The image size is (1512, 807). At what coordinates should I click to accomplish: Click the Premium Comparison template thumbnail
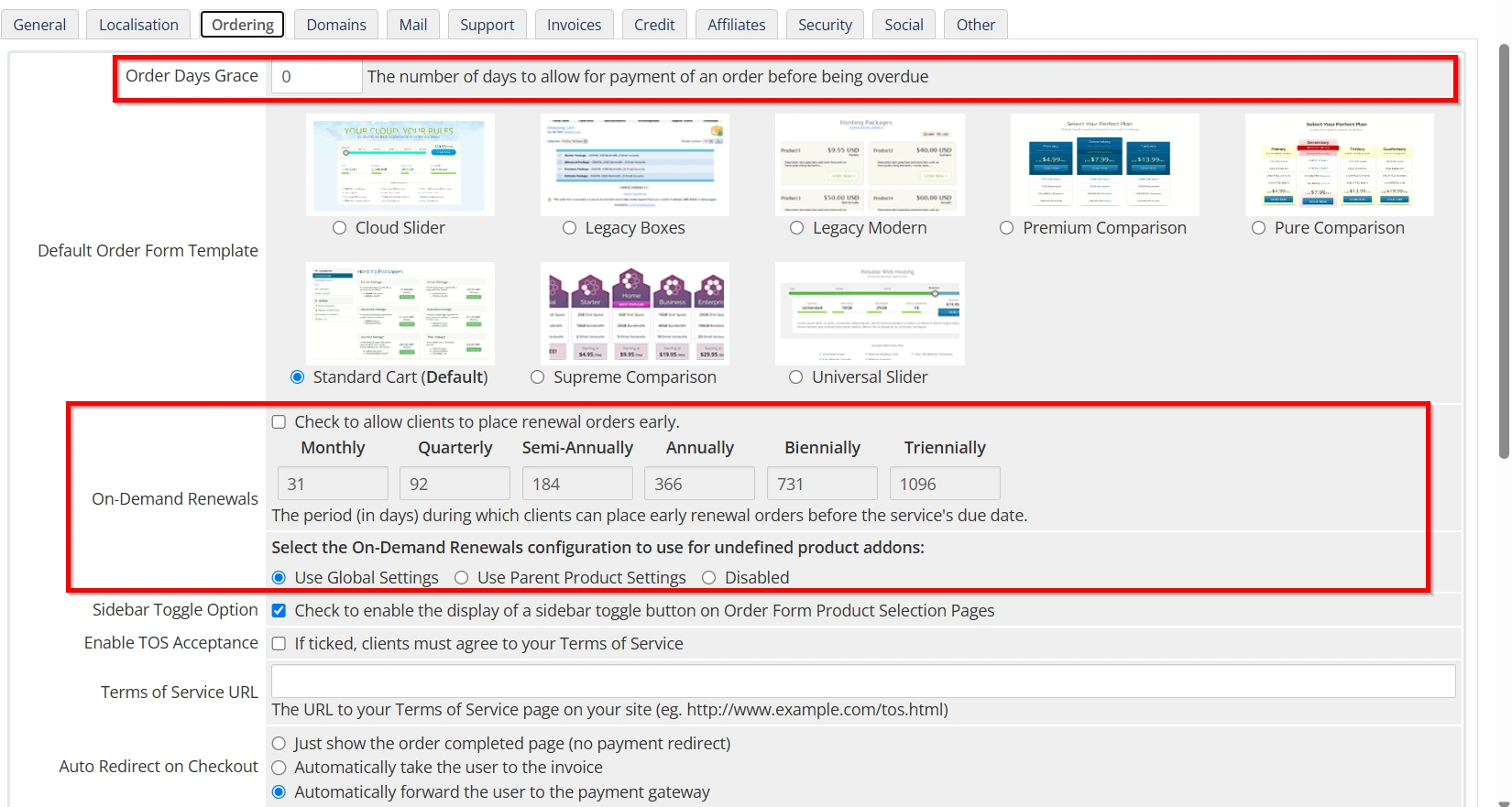pos(1104,165)
